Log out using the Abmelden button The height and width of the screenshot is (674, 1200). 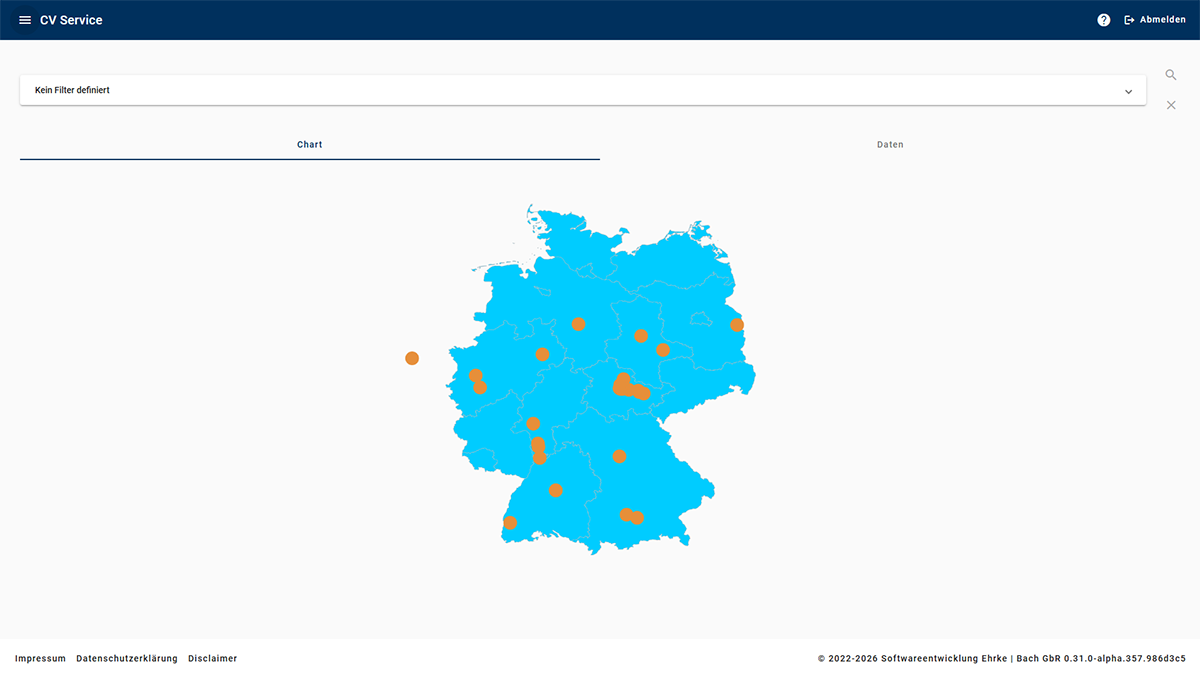[1155, 20]
